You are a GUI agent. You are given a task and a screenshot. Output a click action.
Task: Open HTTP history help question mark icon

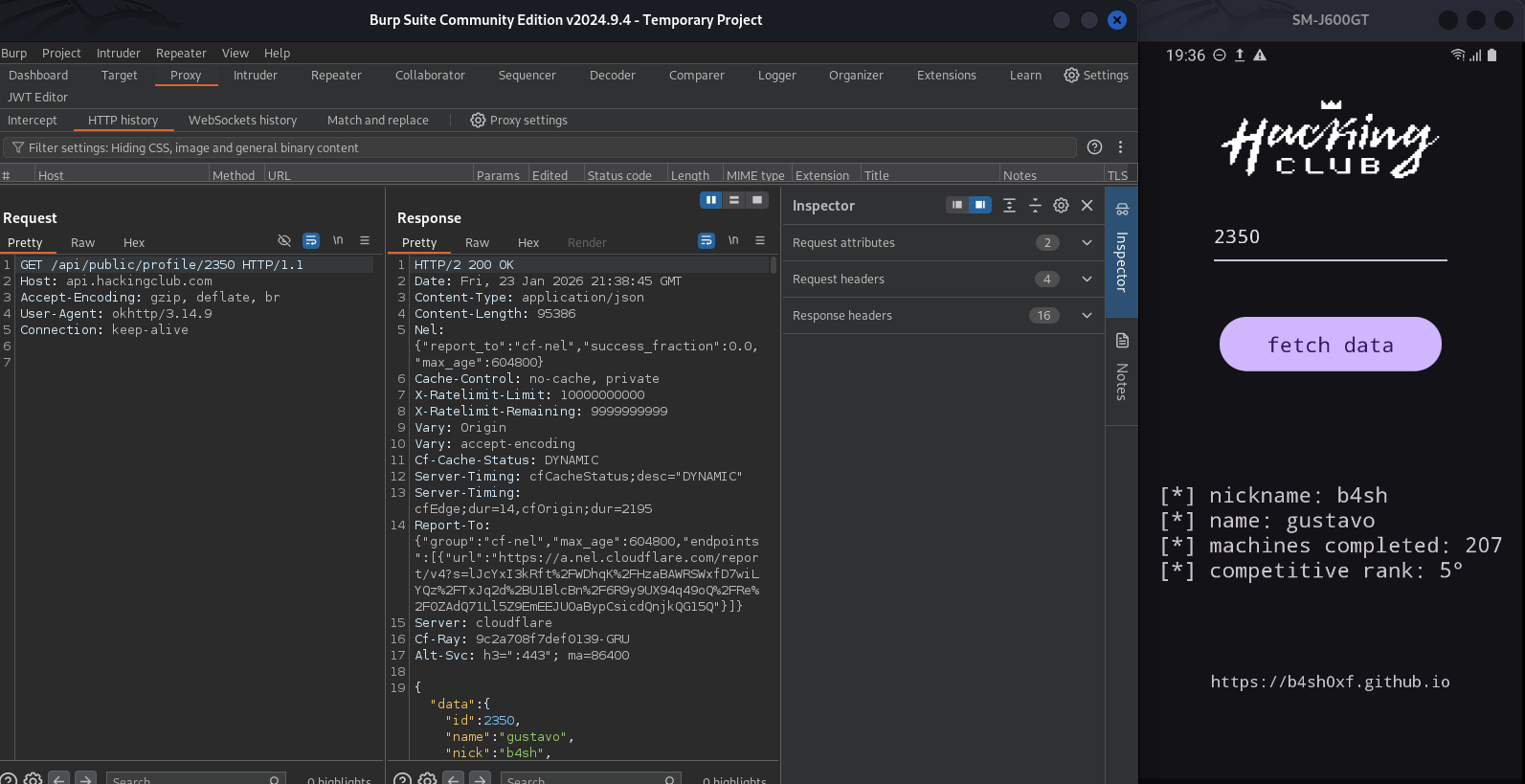pyautogui.click(x=1094, y=146)
